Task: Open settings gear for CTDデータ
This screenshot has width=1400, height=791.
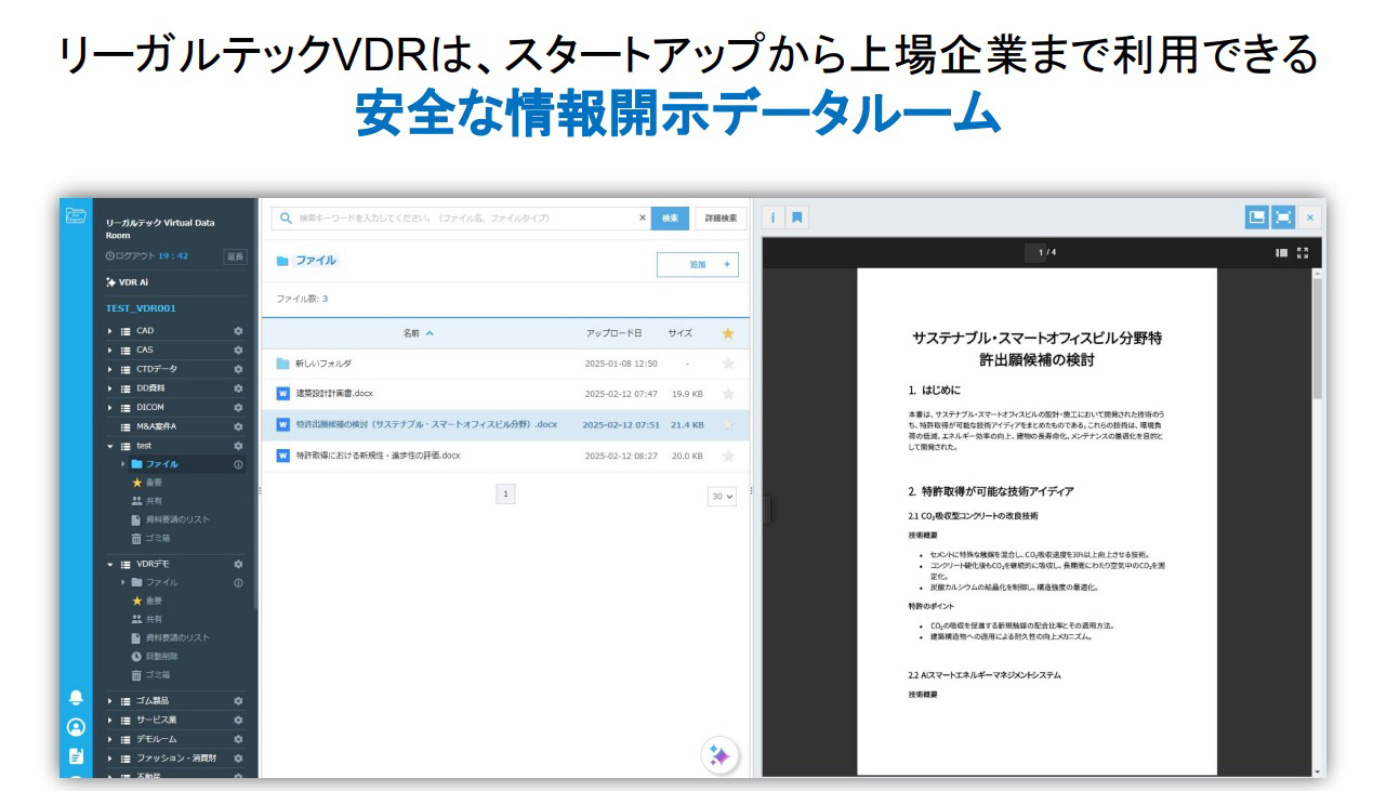Action: click(238, 369)
